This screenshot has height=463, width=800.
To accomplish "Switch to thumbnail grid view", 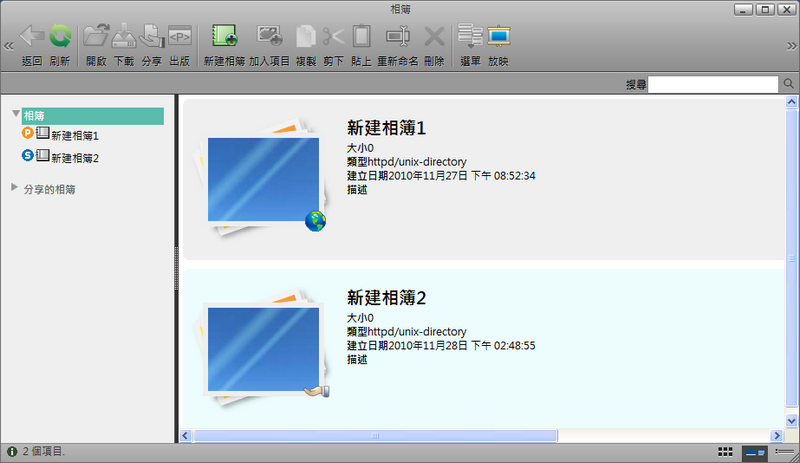I will tap(726, 453).
